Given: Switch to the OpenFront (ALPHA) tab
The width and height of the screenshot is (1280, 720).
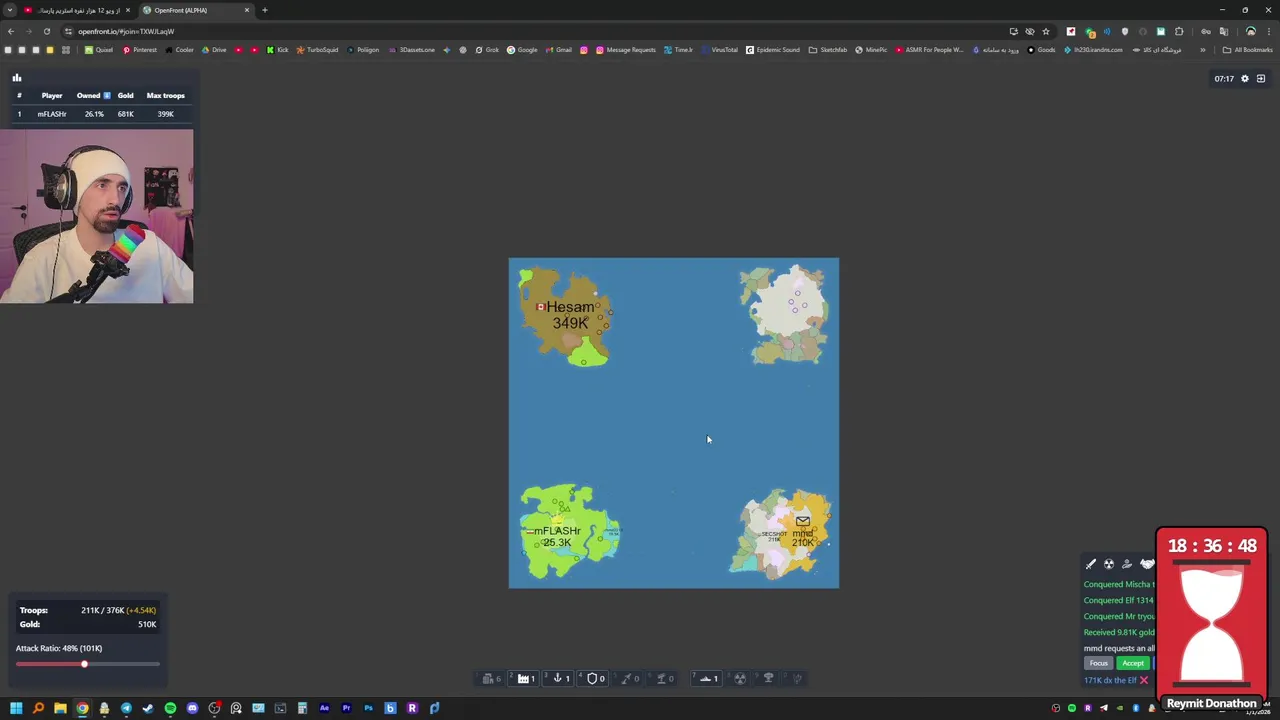Looking at the screenshot, I should (x=195, y=10).
